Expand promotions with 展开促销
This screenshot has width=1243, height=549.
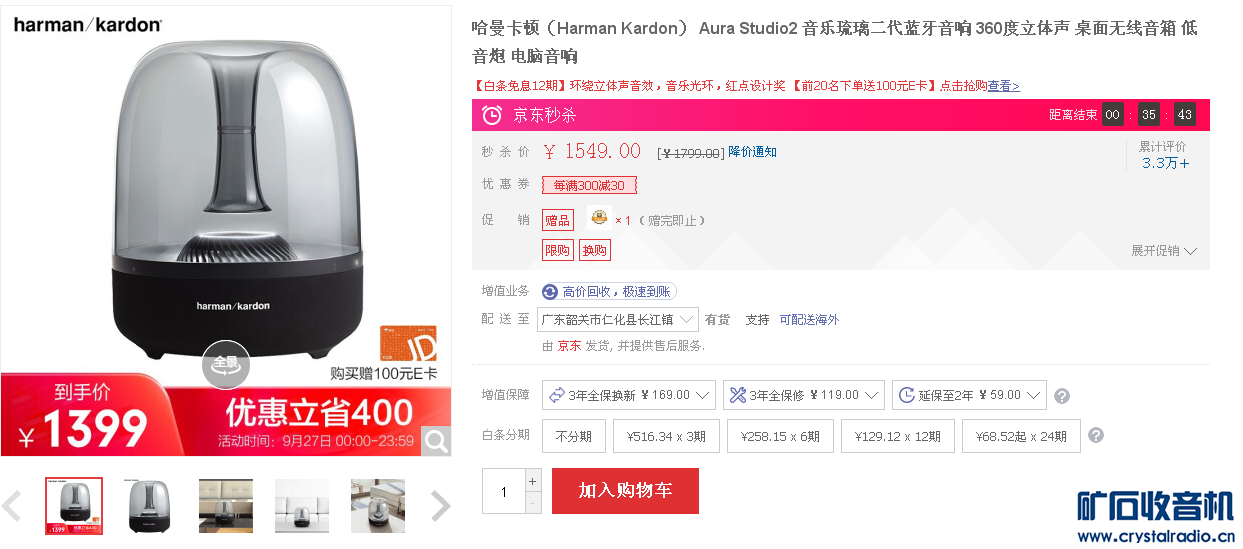pos(1163,251)
